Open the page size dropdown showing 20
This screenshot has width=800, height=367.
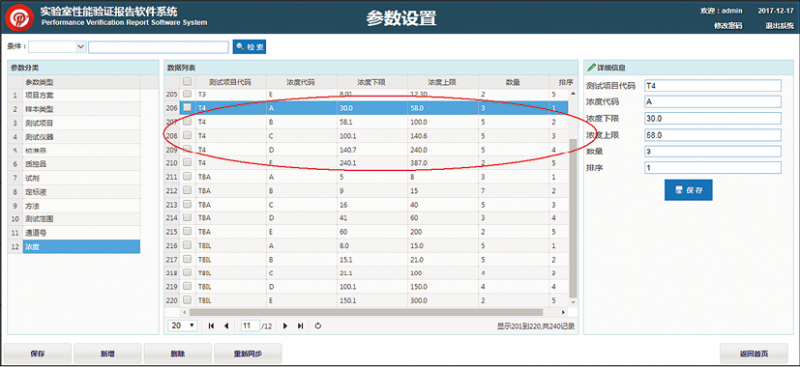(183, 326)
